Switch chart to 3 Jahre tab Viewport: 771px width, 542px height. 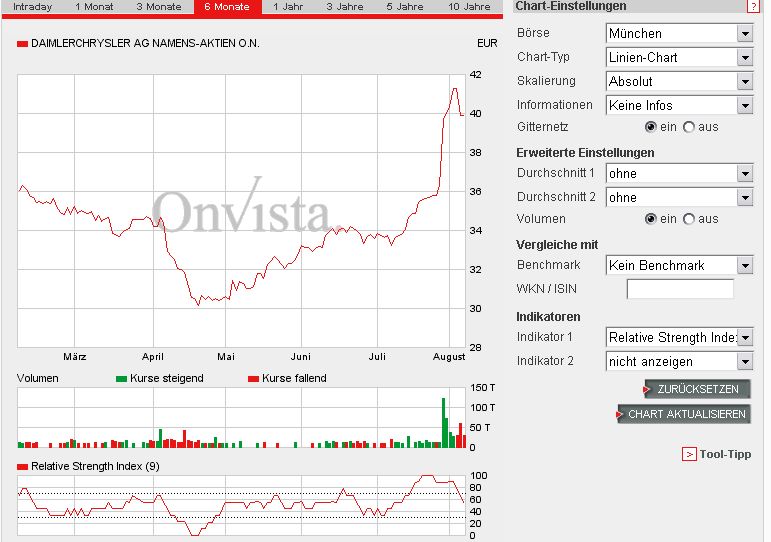(x=345, y=7)
